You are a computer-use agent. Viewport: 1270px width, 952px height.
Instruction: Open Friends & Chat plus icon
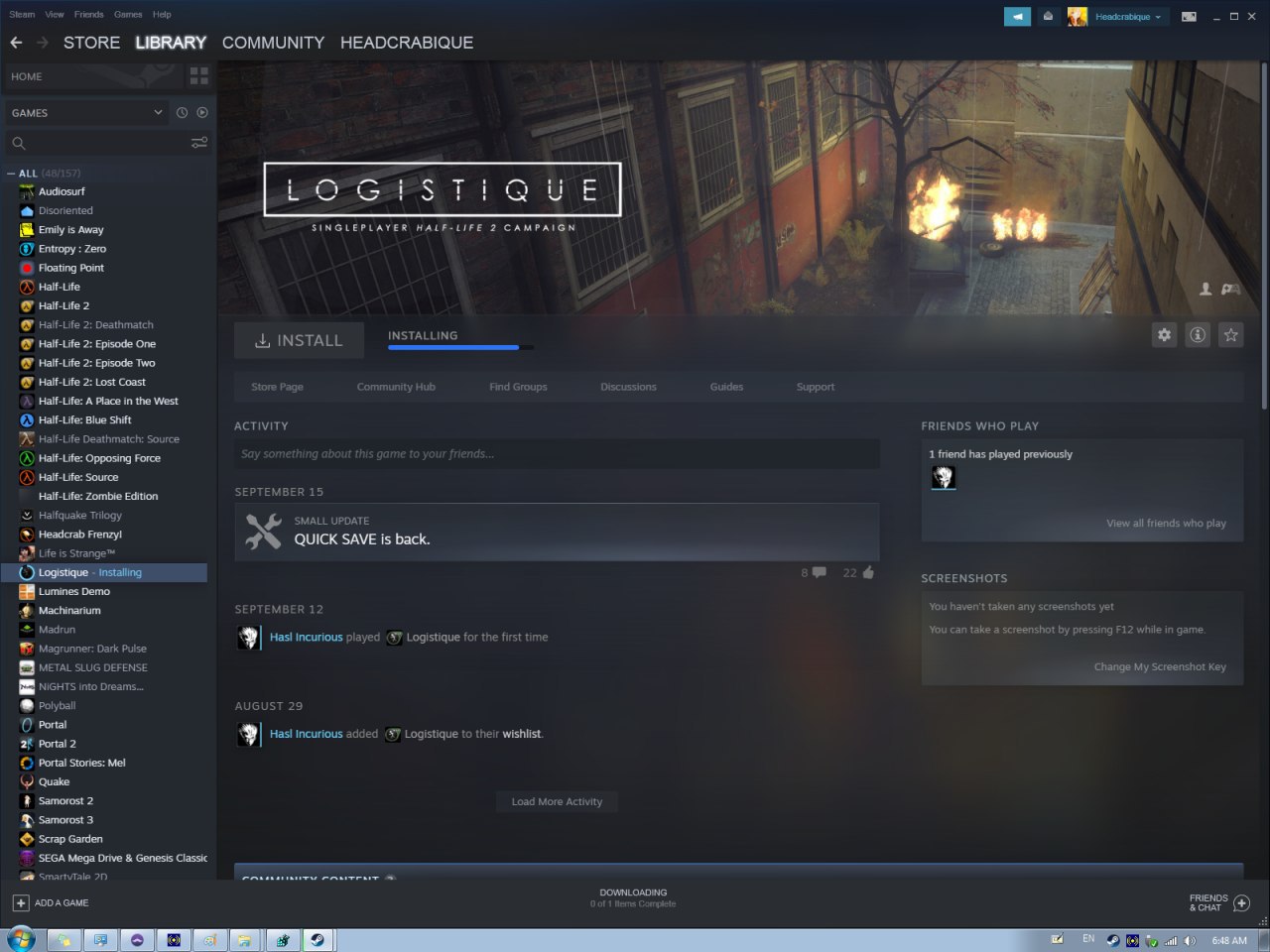pos(1241,903)
